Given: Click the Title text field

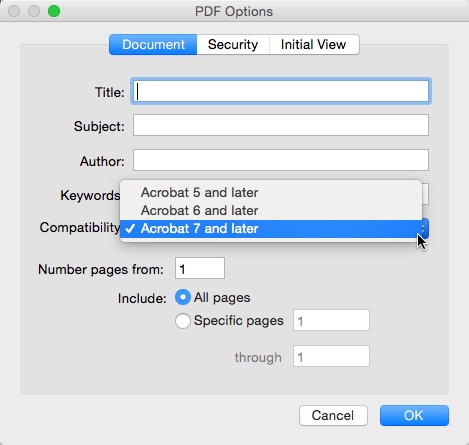Looking at the screenshot, I should pos(281,91).
